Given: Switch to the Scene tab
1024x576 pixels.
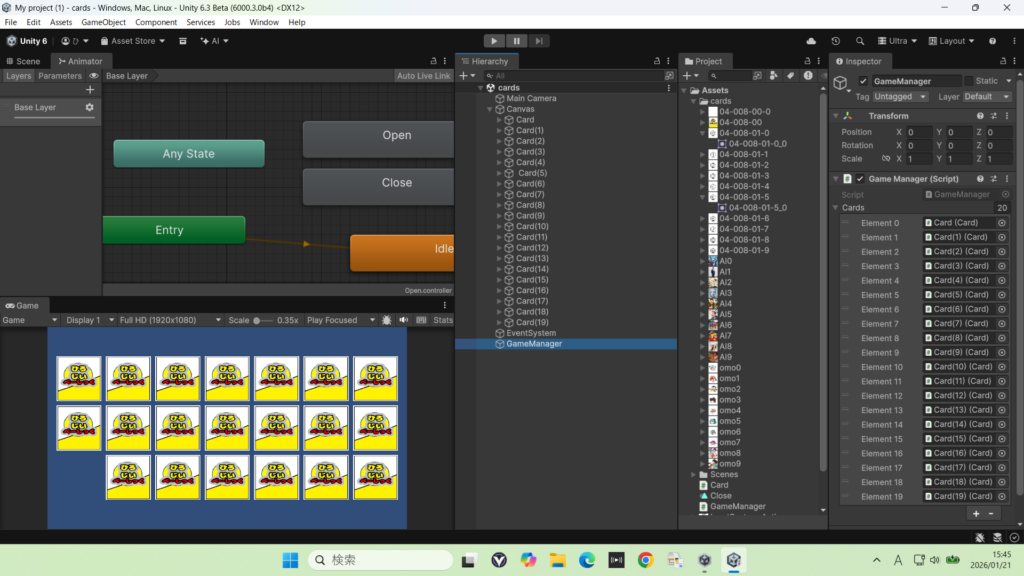Looking at the screenshot, I should 24,61.
